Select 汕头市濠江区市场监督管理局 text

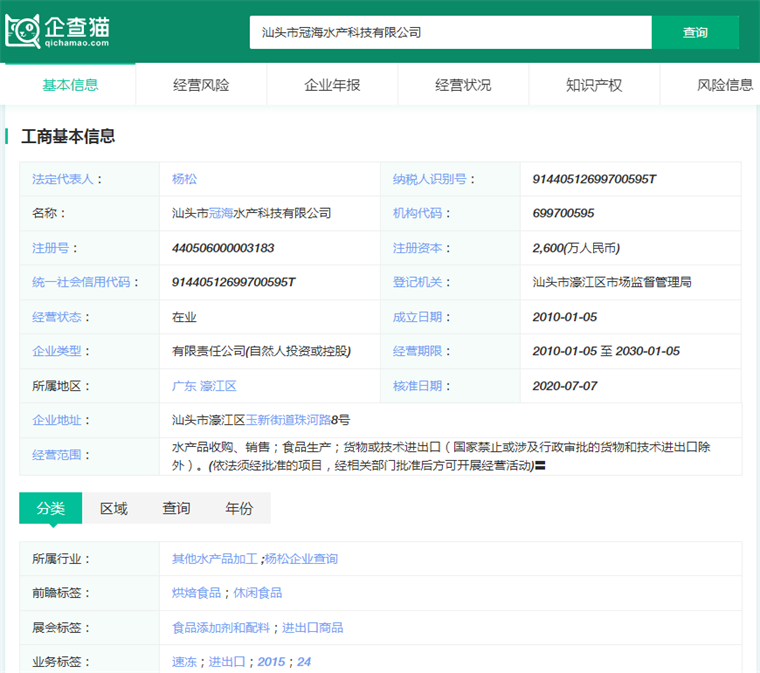(x=612, y=282)
